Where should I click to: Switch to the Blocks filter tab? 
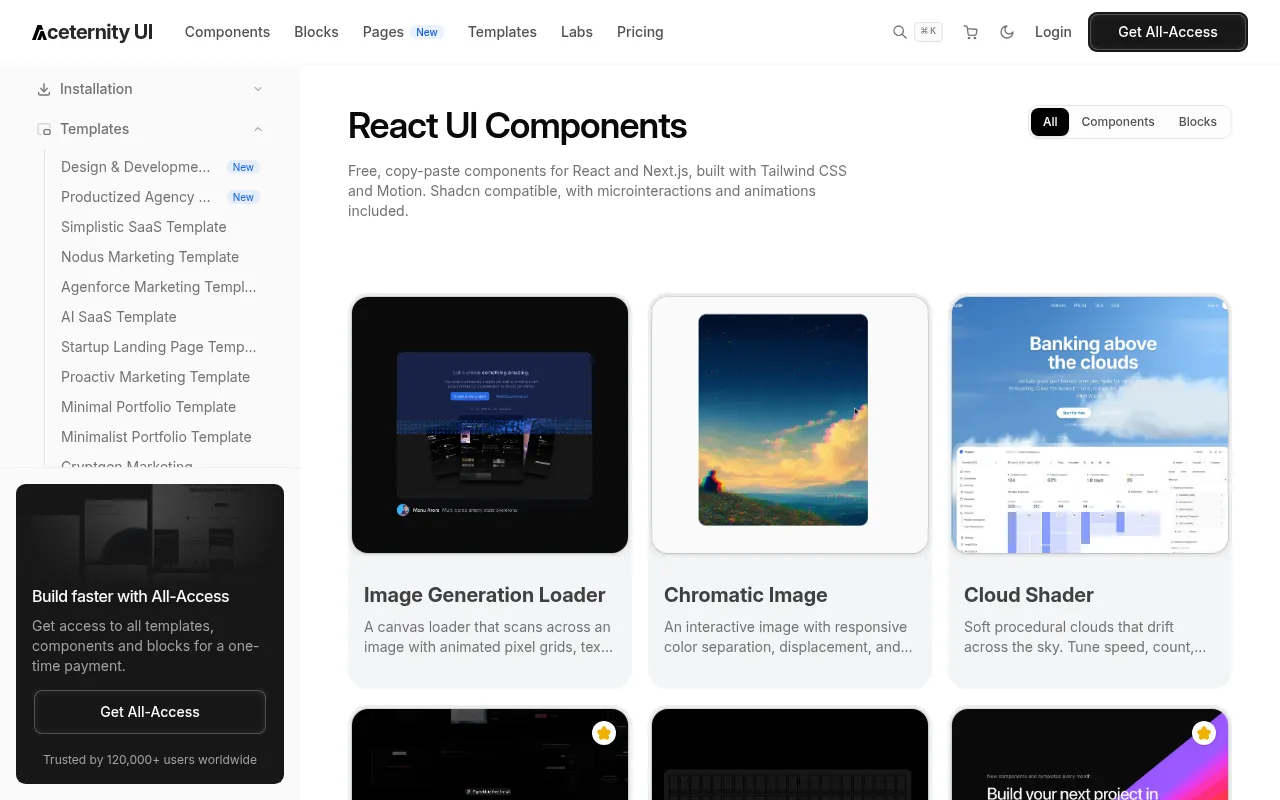pos(1198,122)
